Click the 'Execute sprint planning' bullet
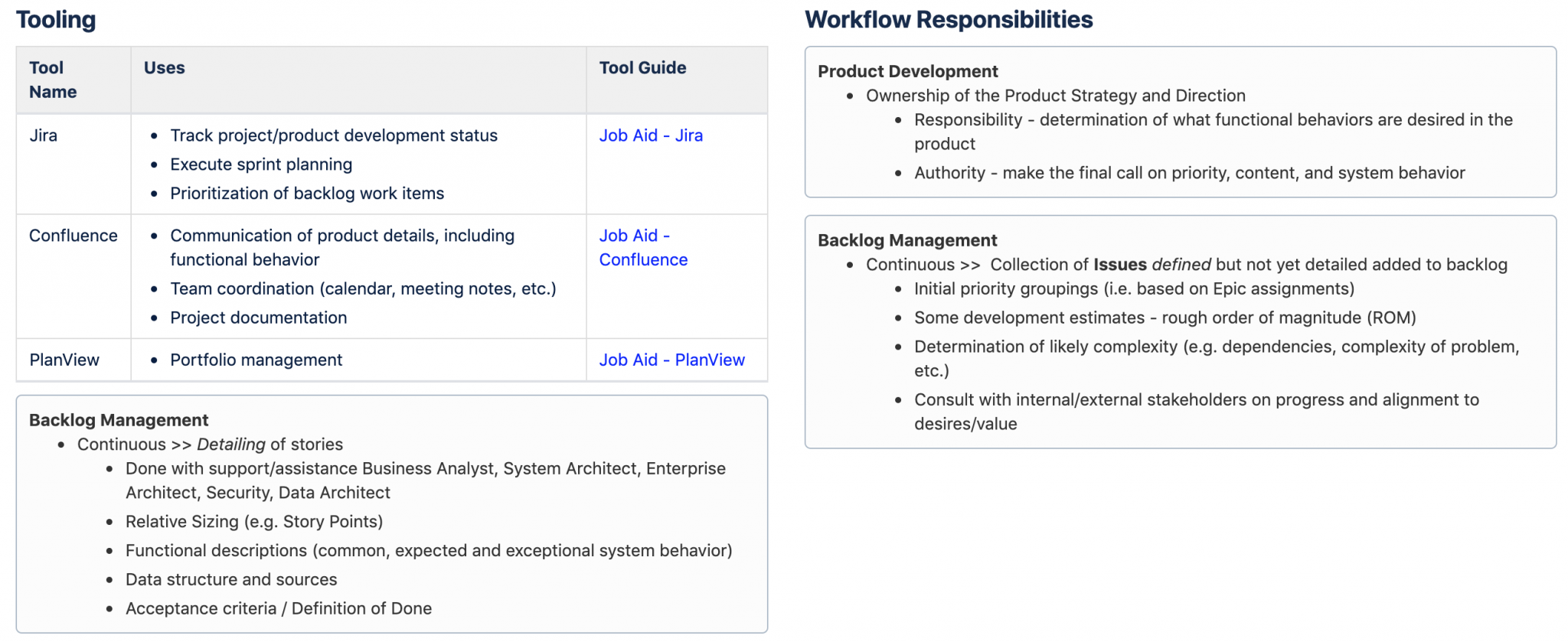 (x=260, y=165)
